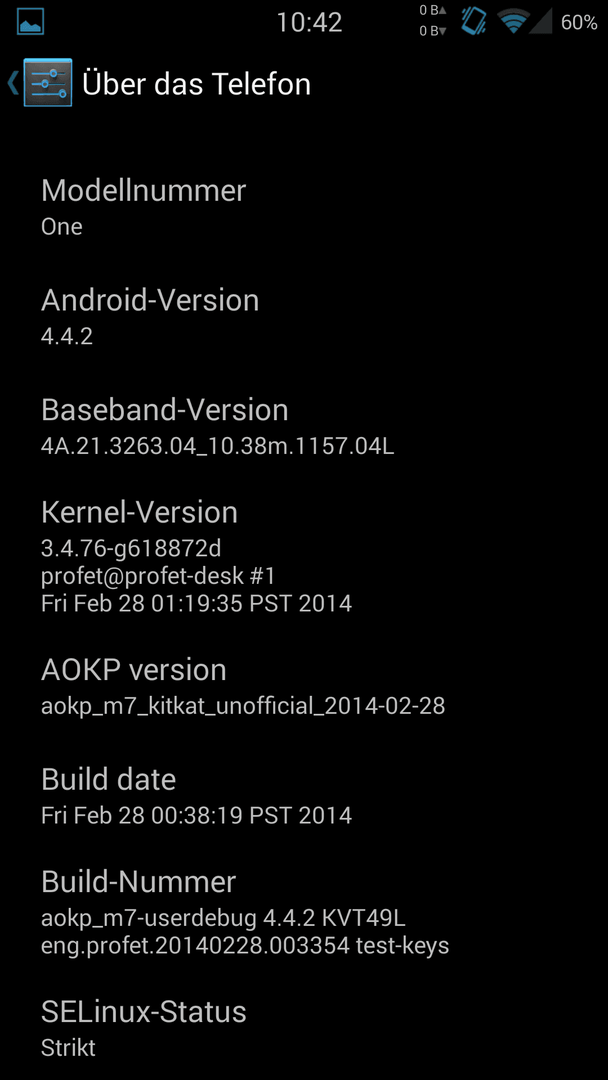The height and width of the screenshot is (1080, 608).
Task: Tap the network traffic 0 B indicator
Action: coord(433,21)
